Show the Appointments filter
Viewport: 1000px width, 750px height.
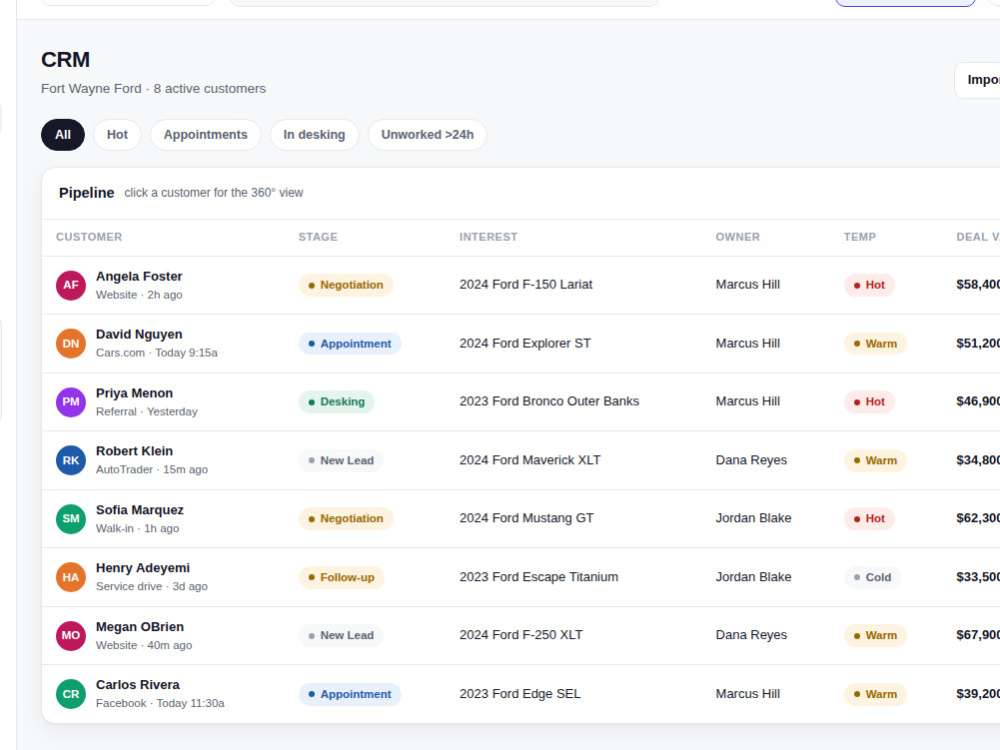coord(205,135)
